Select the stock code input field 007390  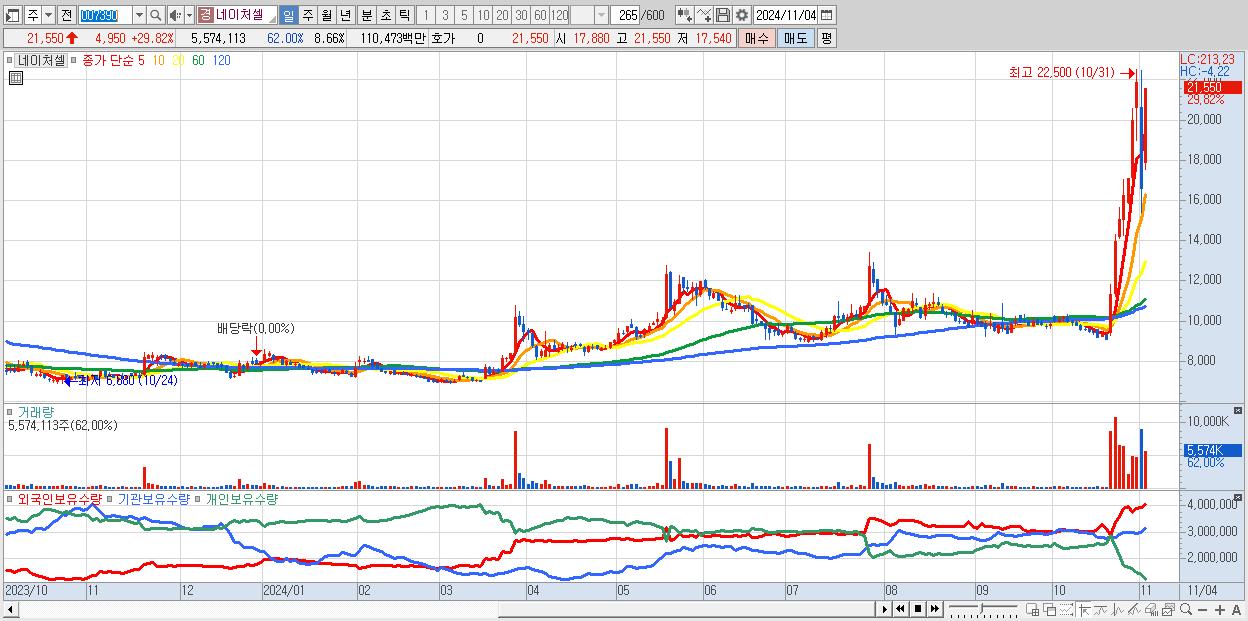tap(104, 16)
